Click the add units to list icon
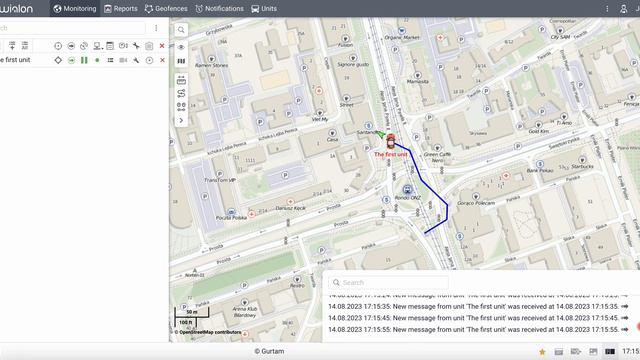Screen dimensions: 640x360 [x=12, y=45]
